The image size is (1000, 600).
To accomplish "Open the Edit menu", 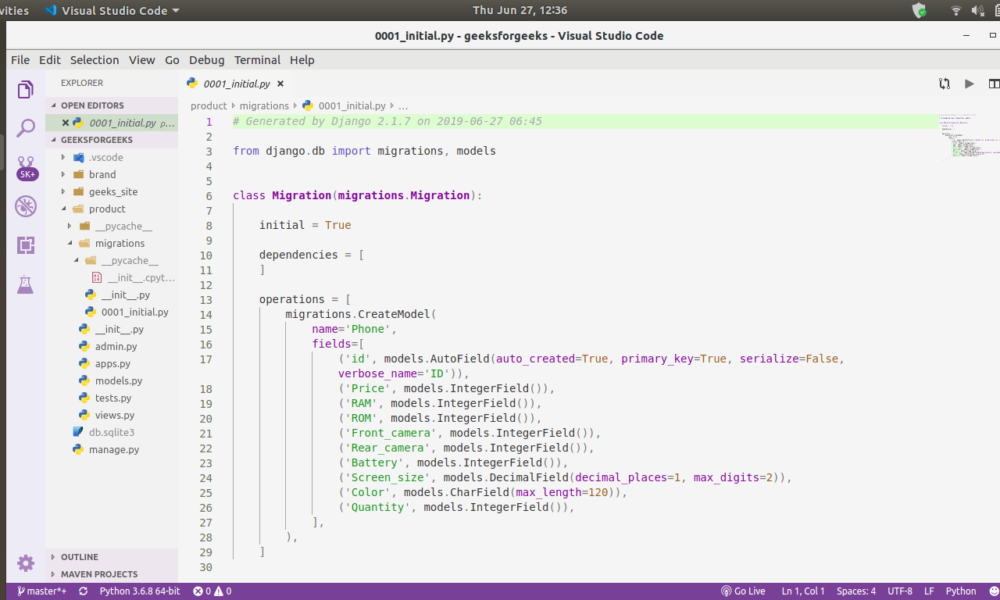I will point(50,60).
